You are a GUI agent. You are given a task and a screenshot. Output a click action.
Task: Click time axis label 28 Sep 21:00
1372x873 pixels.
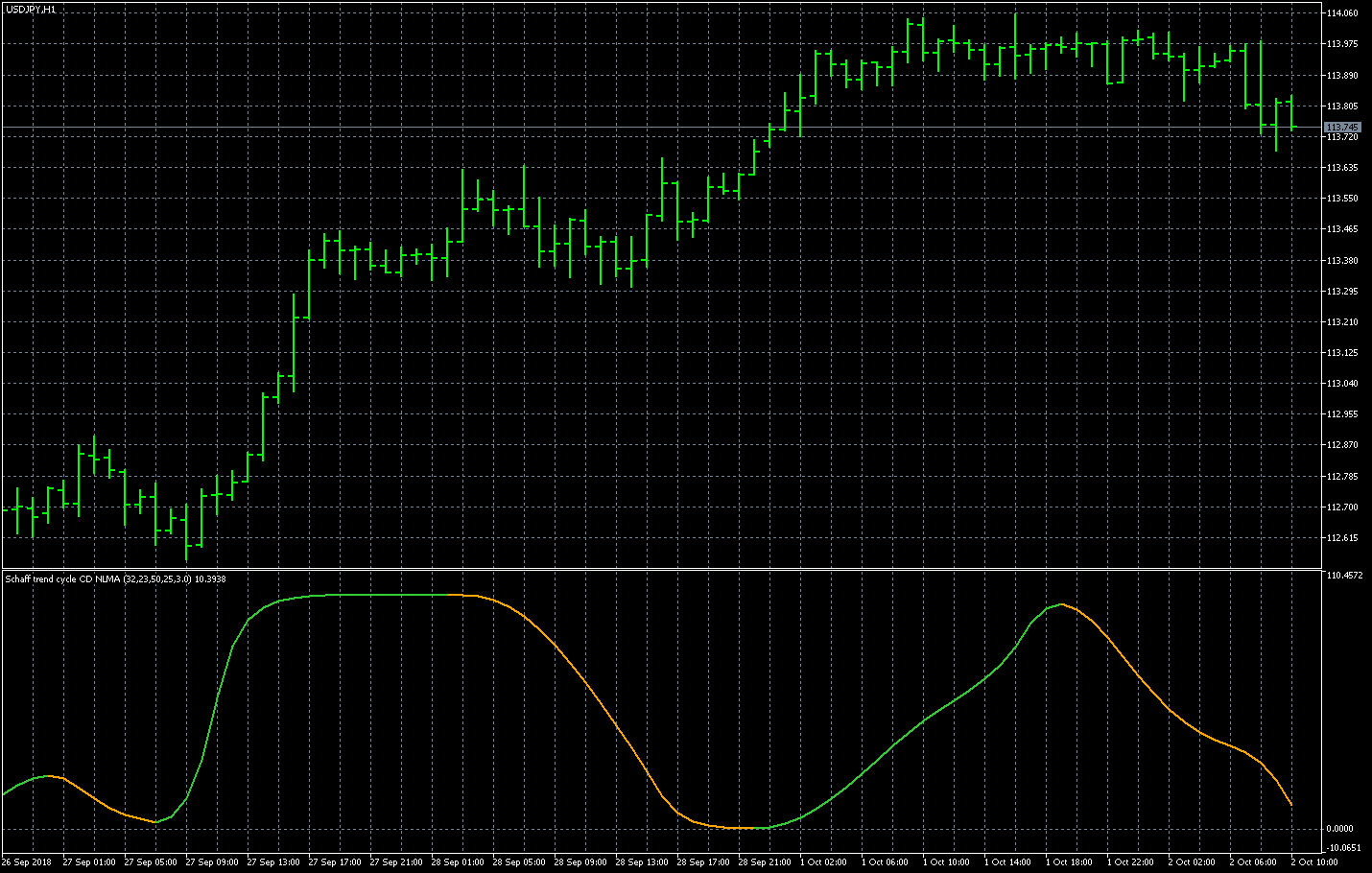pyautogui.click(x=765, y=862)
